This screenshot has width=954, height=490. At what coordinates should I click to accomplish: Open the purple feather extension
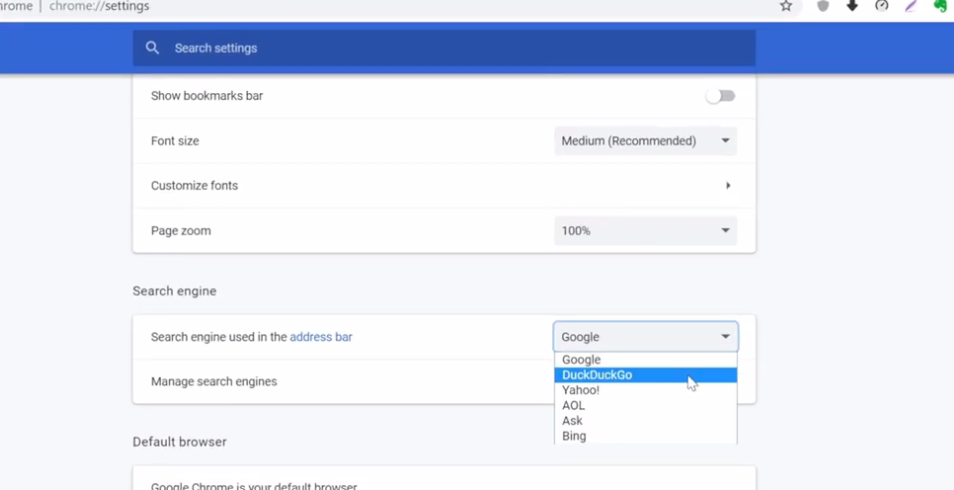(911, 6)
